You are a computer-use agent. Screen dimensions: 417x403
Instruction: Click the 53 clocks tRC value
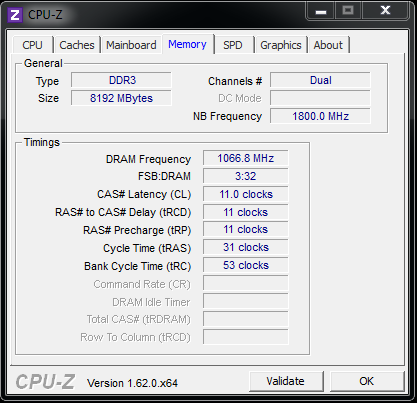[246, 265]
